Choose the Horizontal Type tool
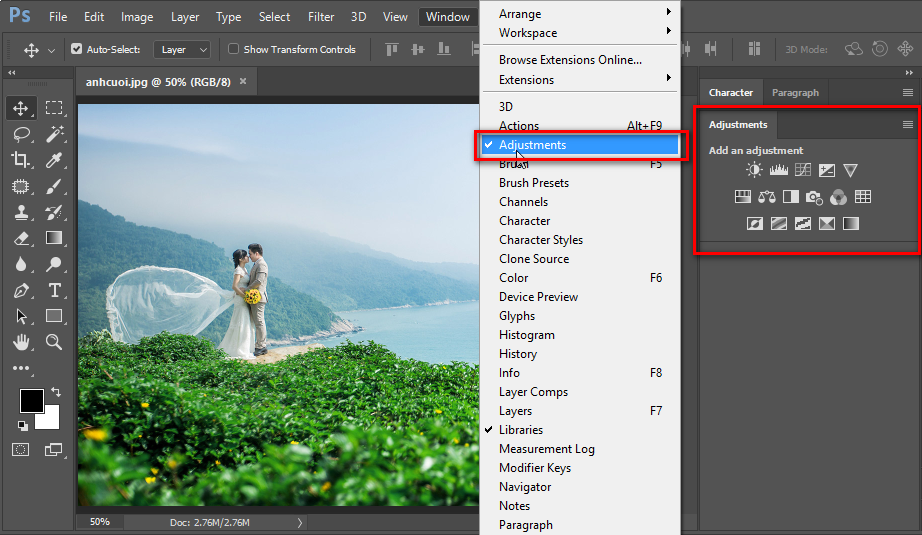The image size is (922, 535). tap(55, 290)
